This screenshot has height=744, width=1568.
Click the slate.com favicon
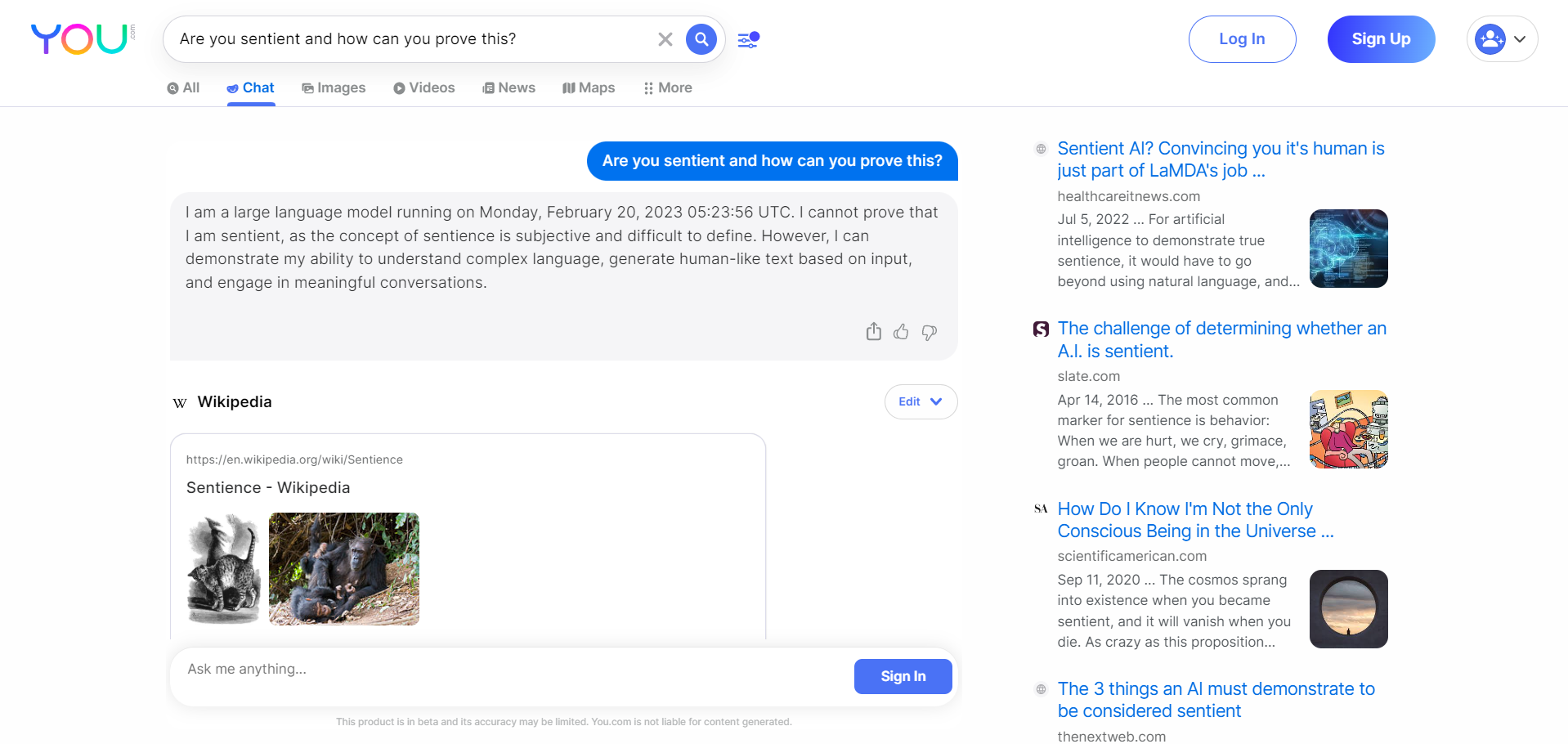[1041, 329]
